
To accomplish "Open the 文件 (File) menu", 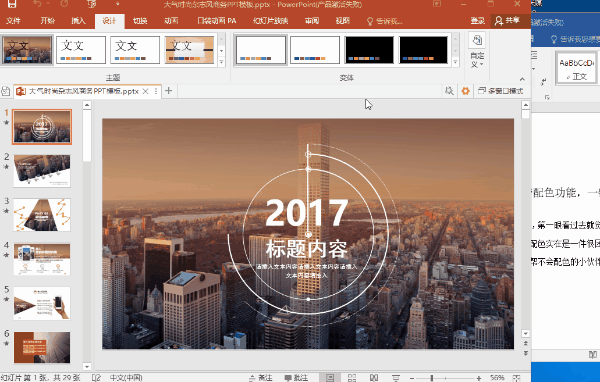I will pyautogui.click(x=13, y=21).
